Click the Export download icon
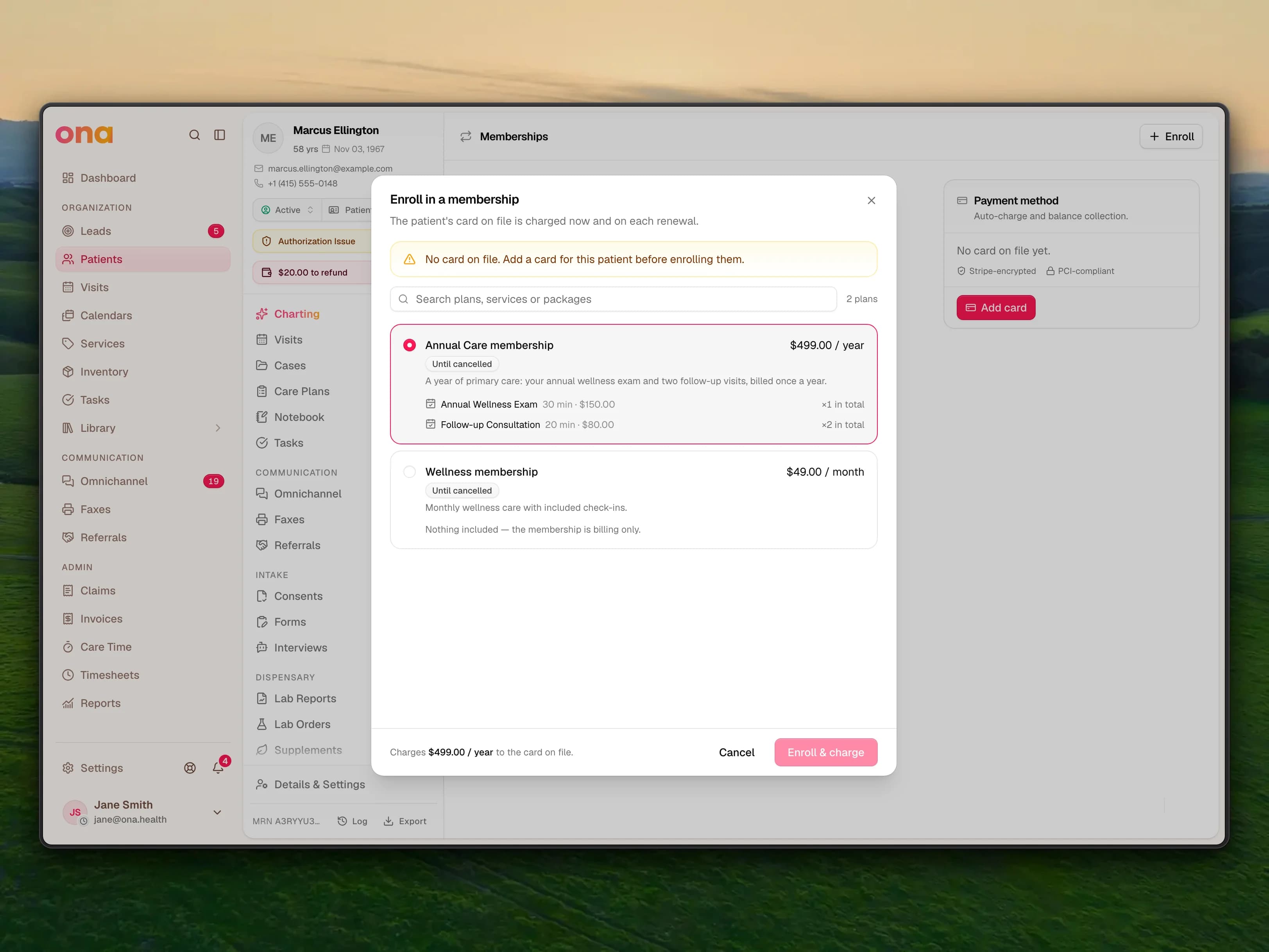1269x952 pixels. coord(388,821)
